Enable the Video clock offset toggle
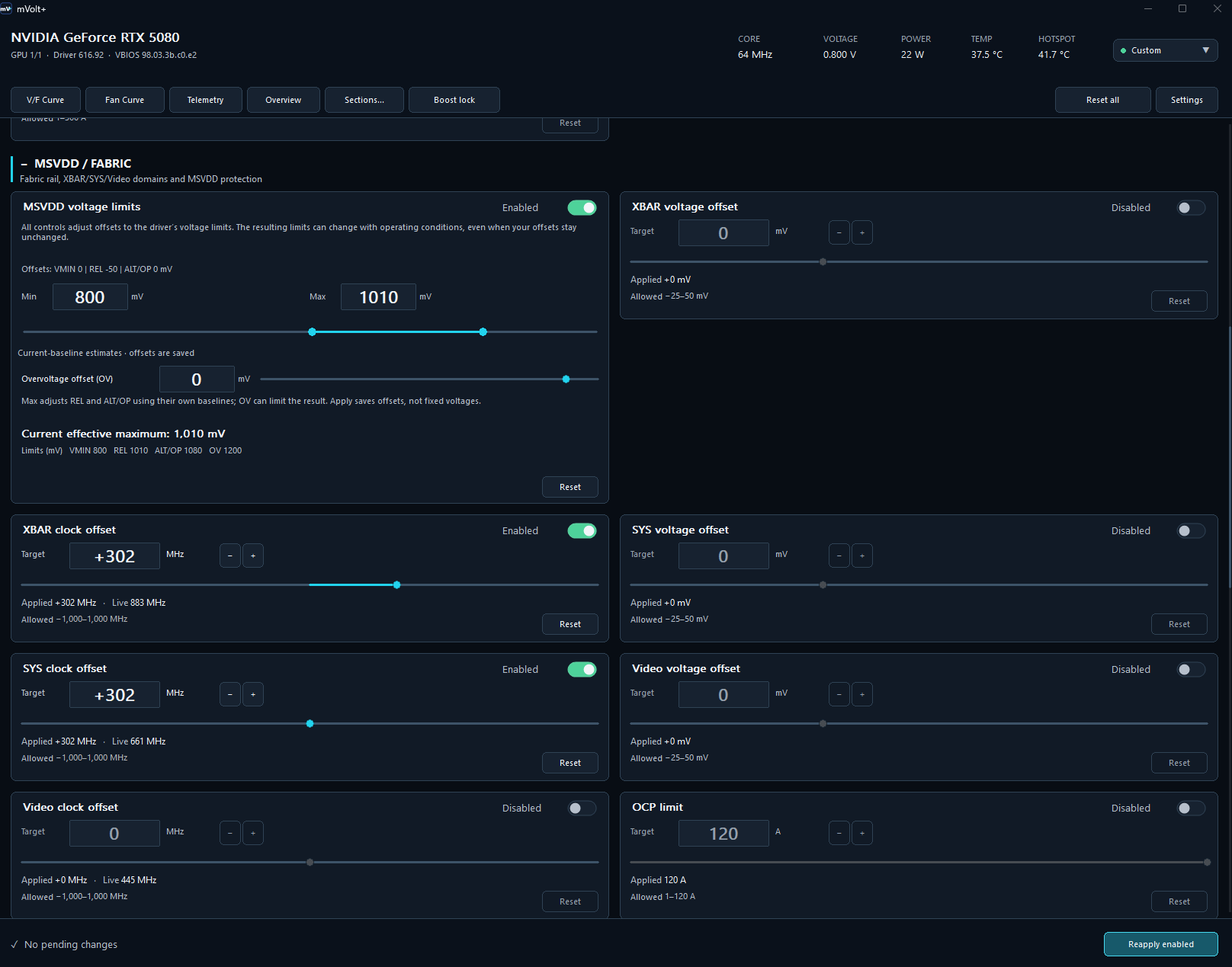 [582, 808]
